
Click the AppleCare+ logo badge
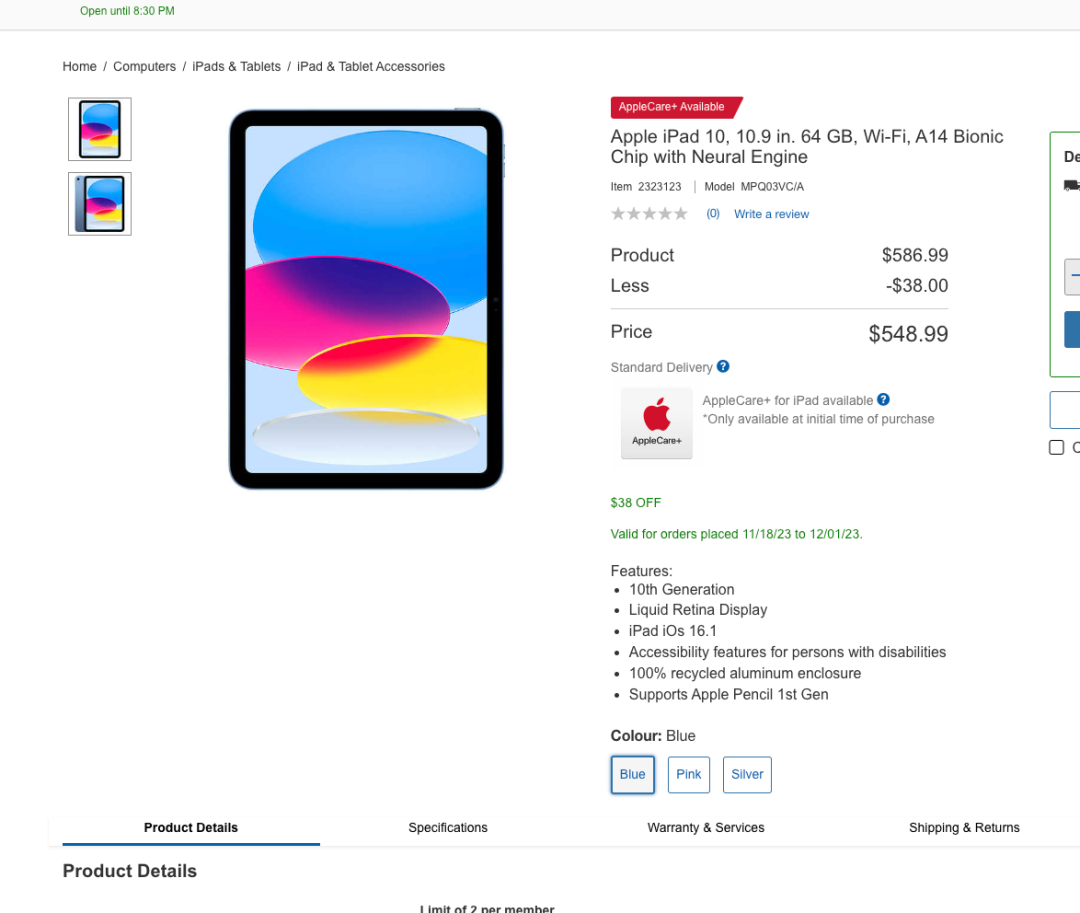tap(656, 423)
